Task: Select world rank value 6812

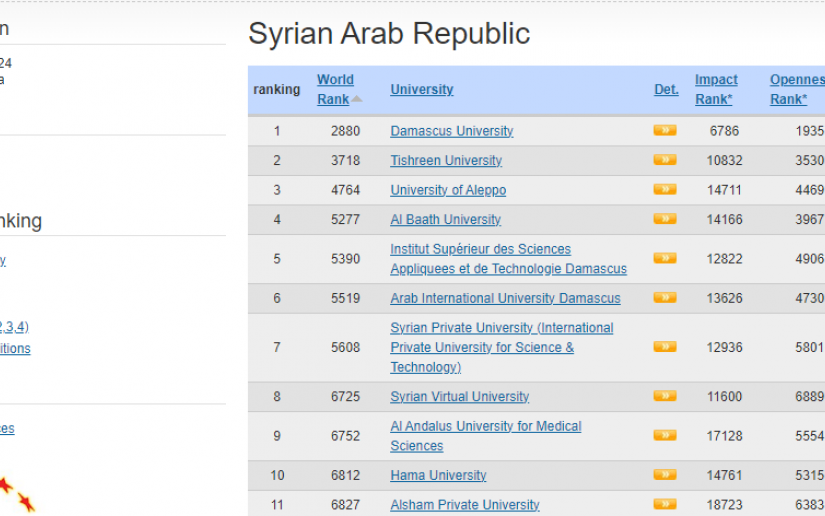Action: point(345,475)
